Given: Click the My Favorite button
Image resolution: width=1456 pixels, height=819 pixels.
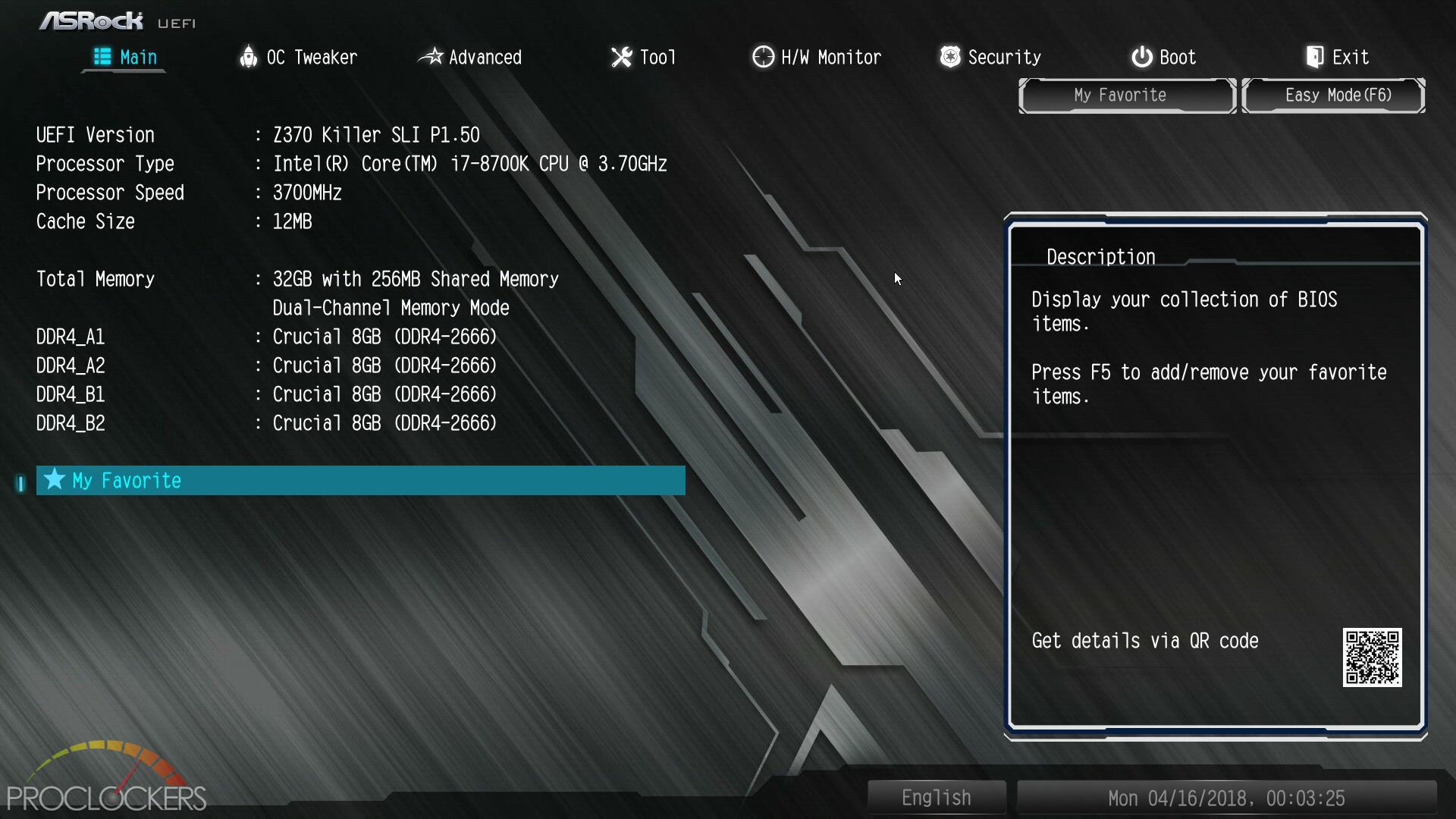Looking at the screenshot, I should (1119, 94).
